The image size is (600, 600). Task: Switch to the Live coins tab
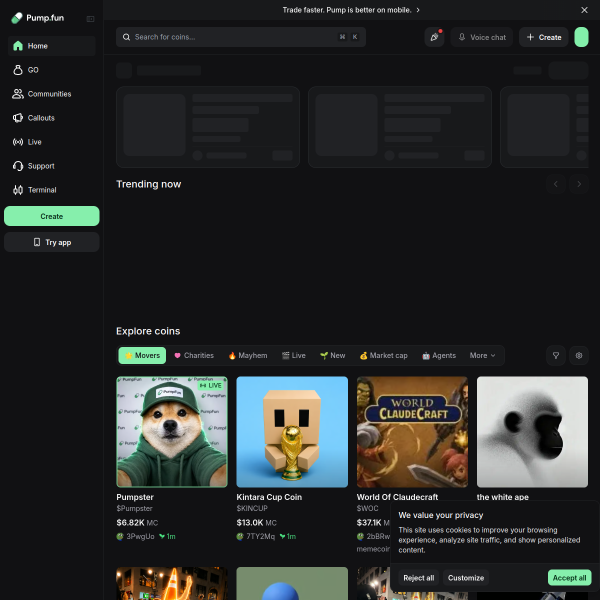[293, 355]
